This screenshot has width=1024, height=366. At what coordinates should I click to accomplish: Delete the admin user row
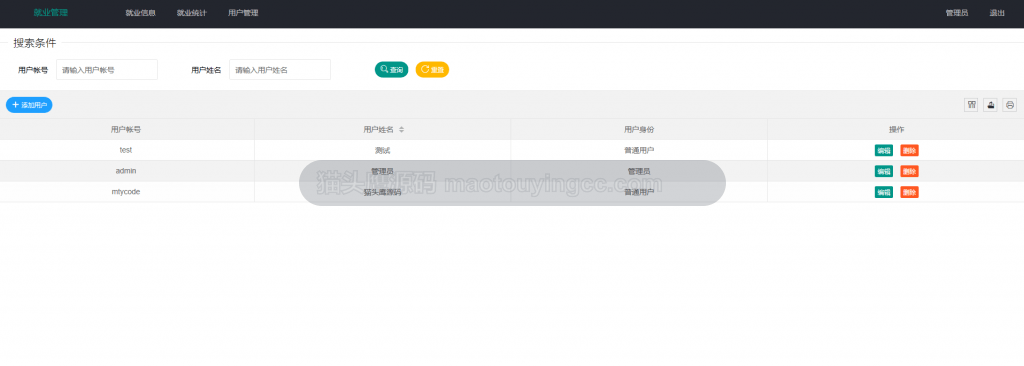coord(909,171)
